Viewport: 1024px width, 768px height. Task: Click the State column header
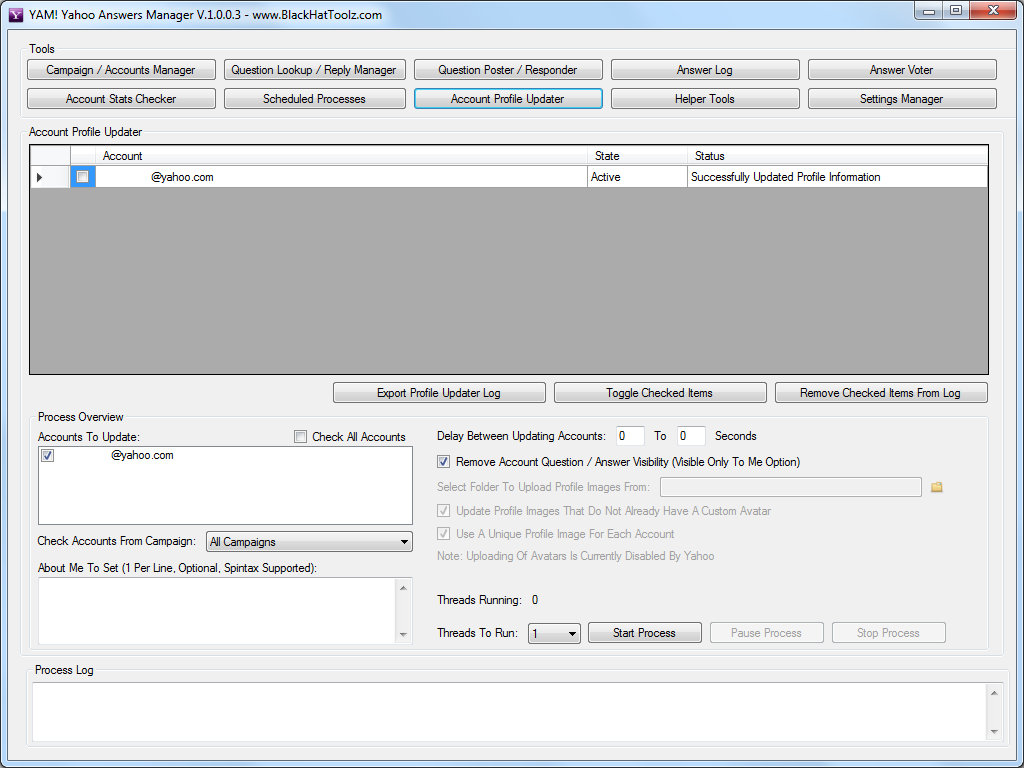tap(637, 155)
